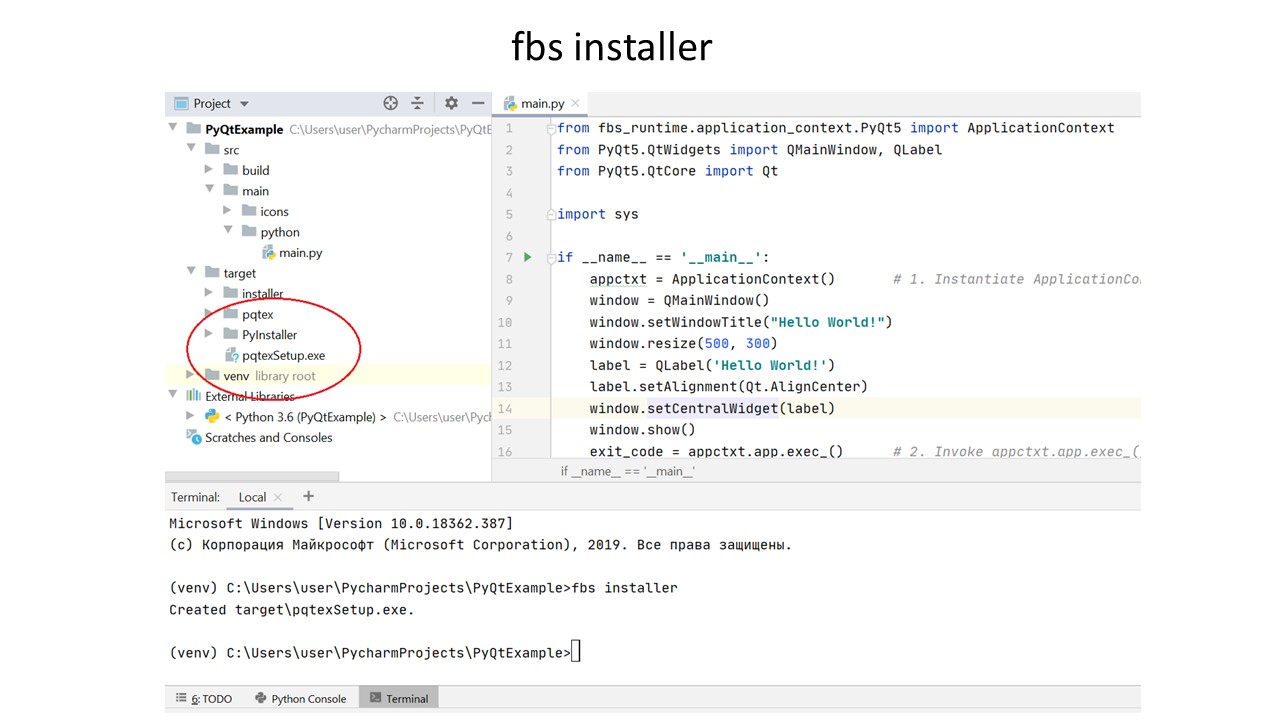1280x720 pixels.
Task: Fold the import block at line 1
Action: click(549, 128)
